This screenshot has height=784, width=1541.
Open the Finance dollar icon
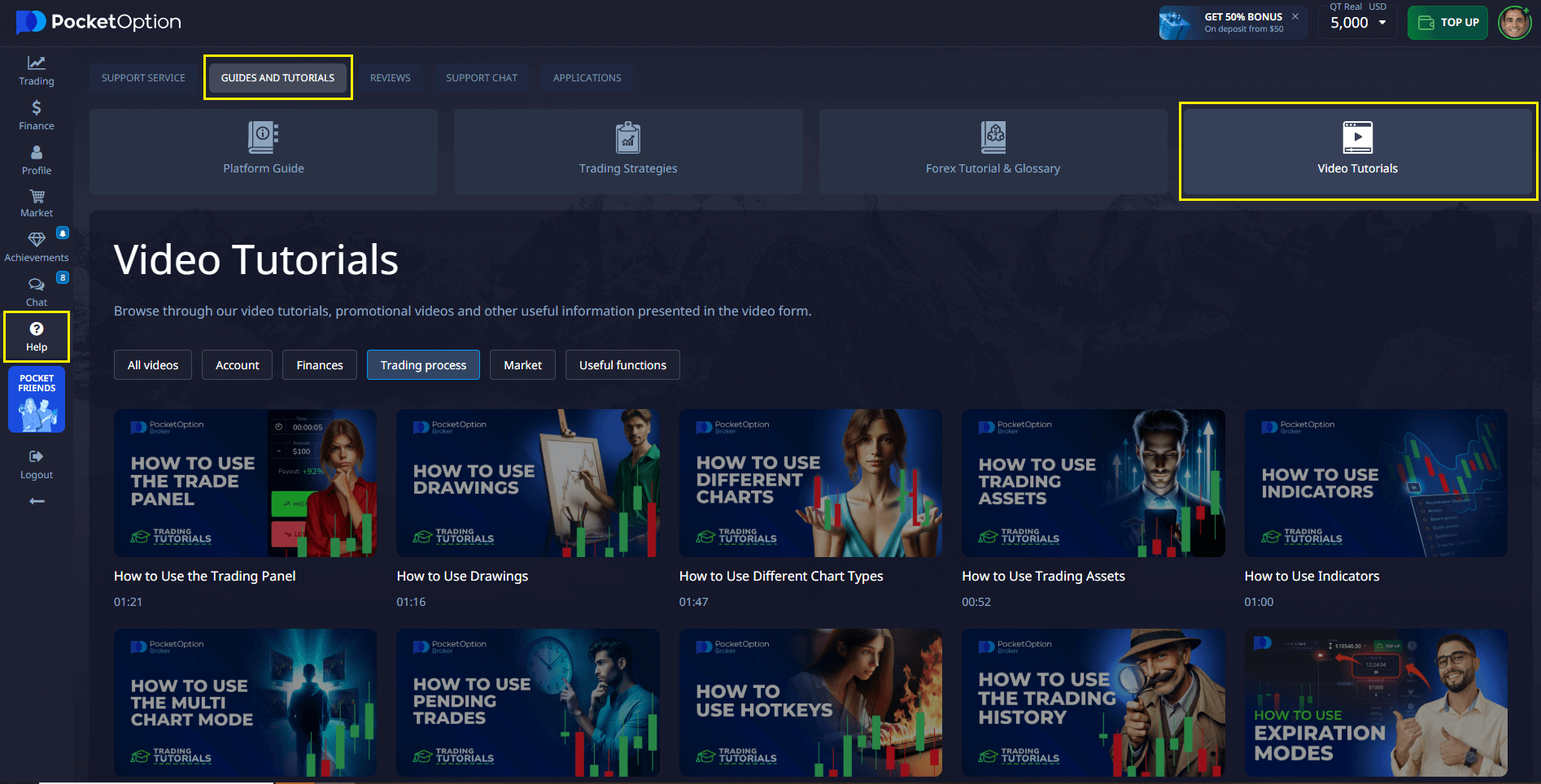tap(37, 108)
